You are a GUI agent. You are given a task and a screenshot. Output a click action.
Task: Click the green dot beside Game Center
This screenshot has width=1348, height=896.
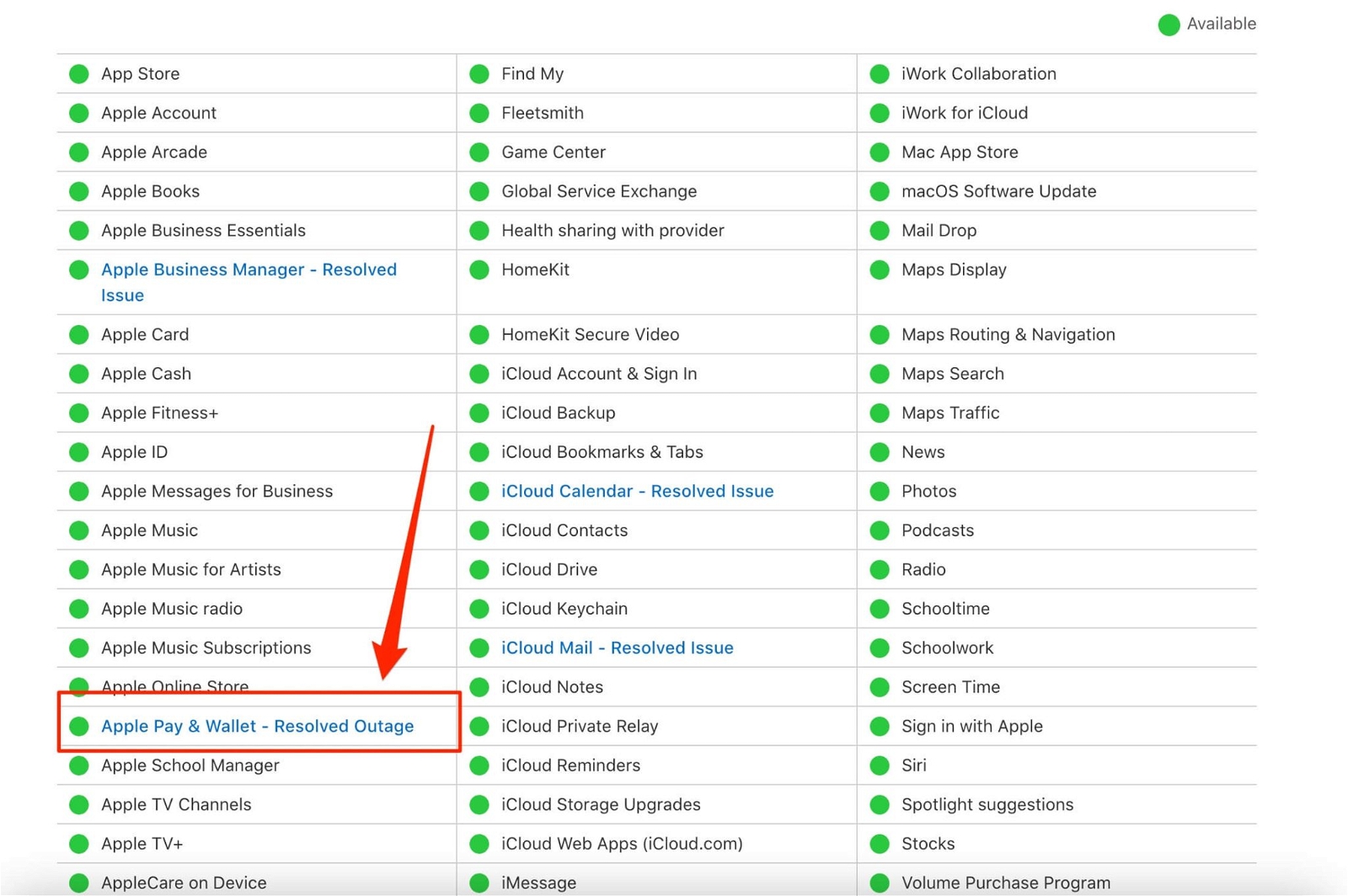point(479,152)
